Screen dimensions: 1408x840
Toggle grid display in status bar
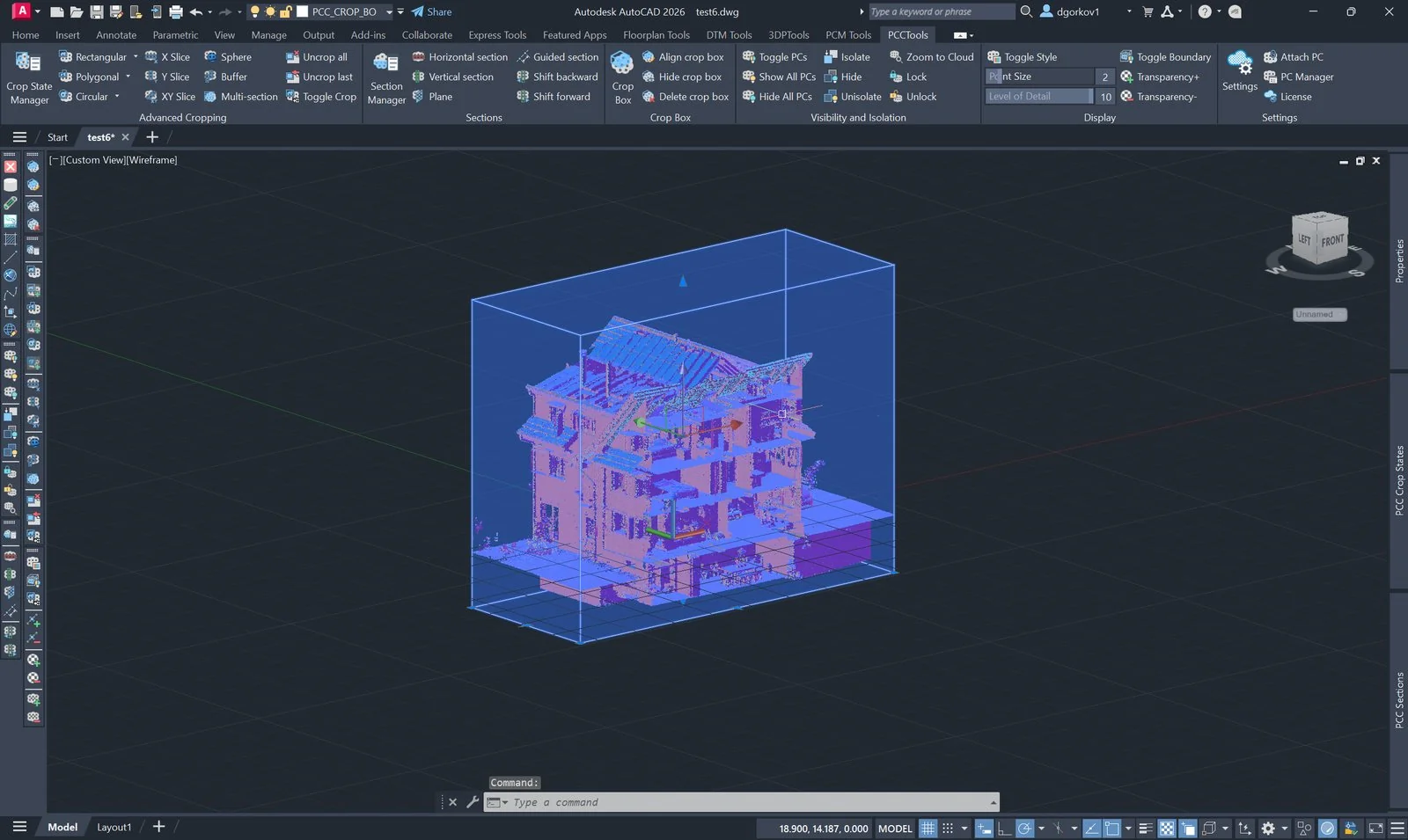pos(928,828)
